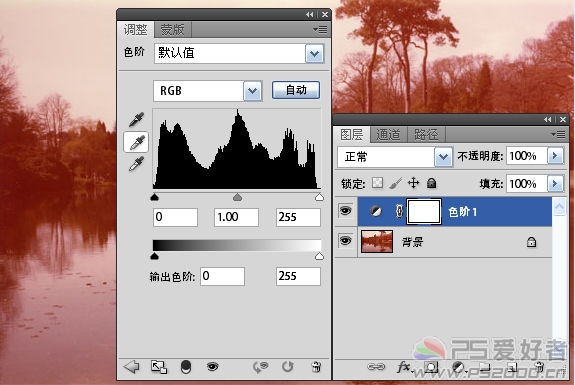Collapse the Adjustments panel to icons
The image size is (575, 385).
point(310,14)
